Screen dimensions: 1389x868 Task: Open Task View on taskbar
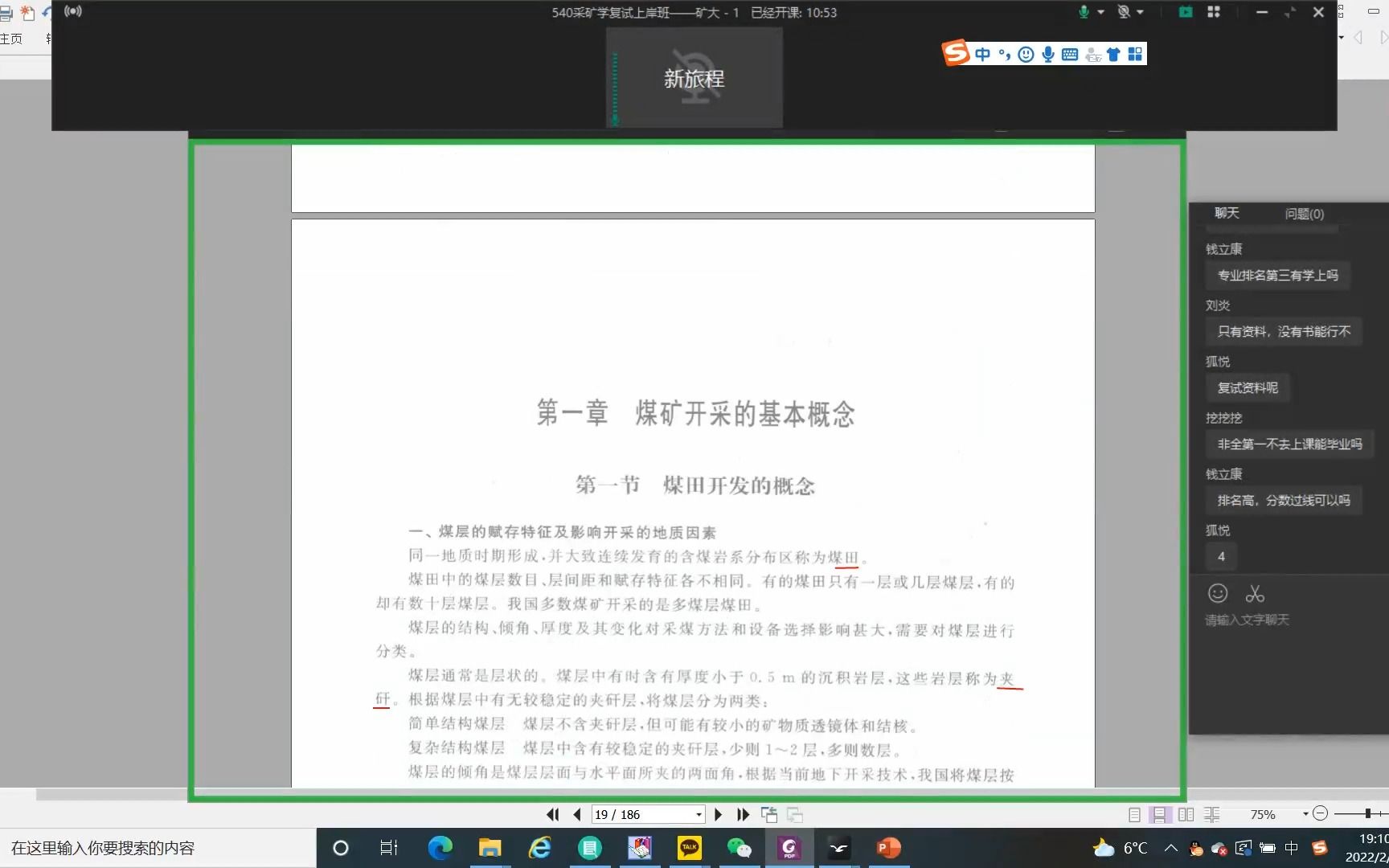pyautogui.click(x=389, y=848)
